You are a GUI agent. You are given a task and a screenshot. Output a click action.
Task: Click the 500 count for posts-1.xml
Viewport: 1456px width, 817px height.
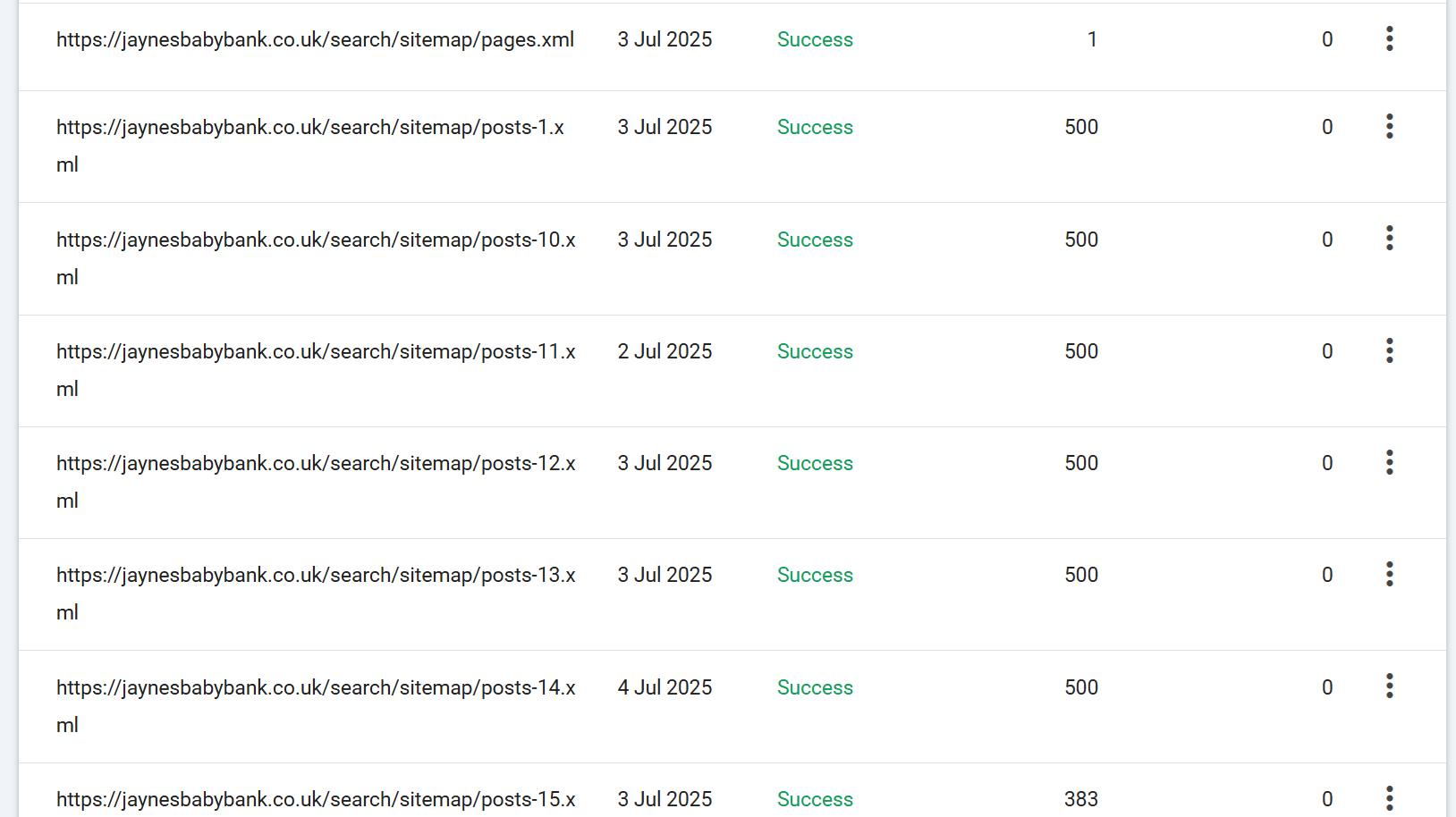1081,127
